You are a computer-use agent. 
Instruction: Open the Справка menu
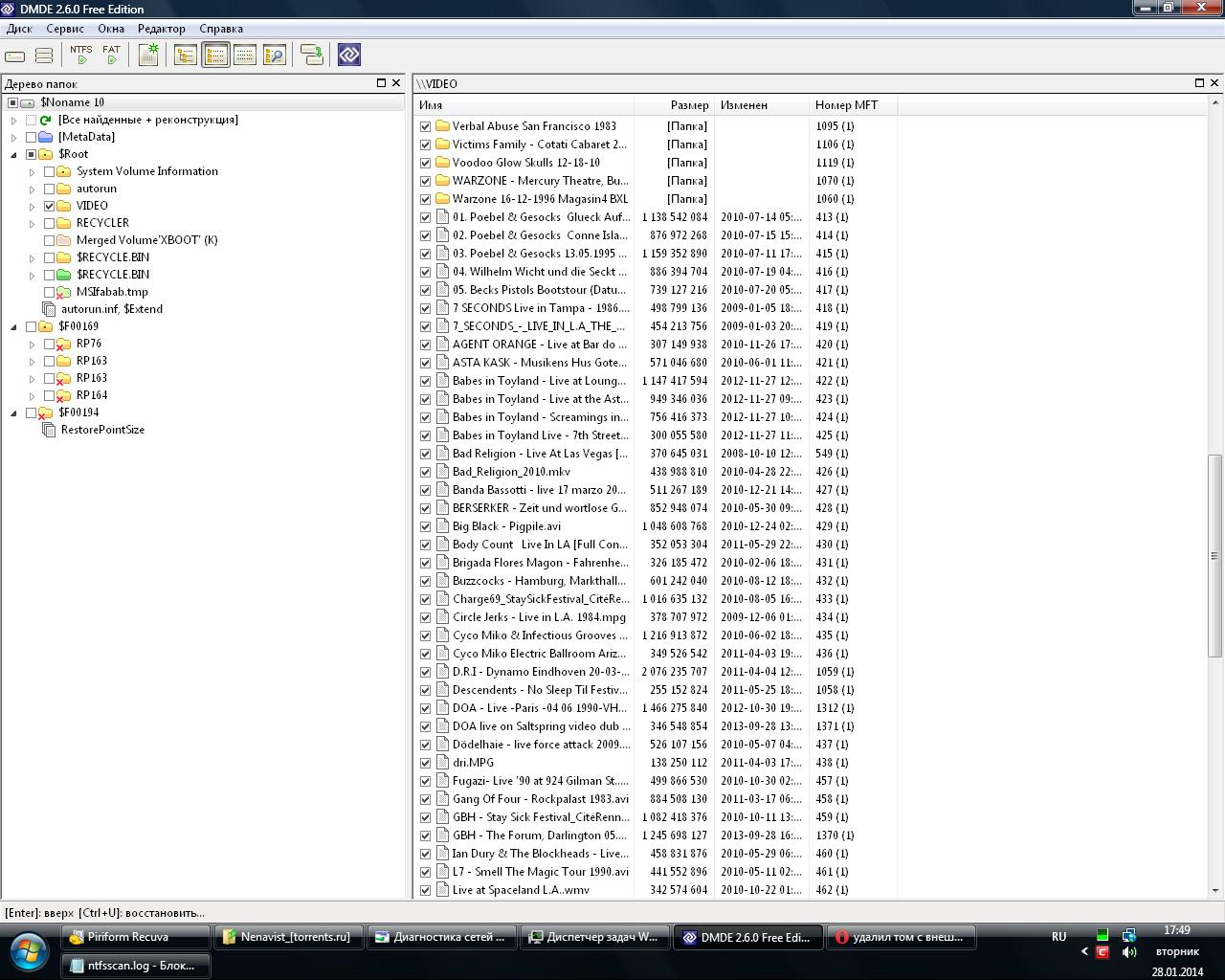221,29
